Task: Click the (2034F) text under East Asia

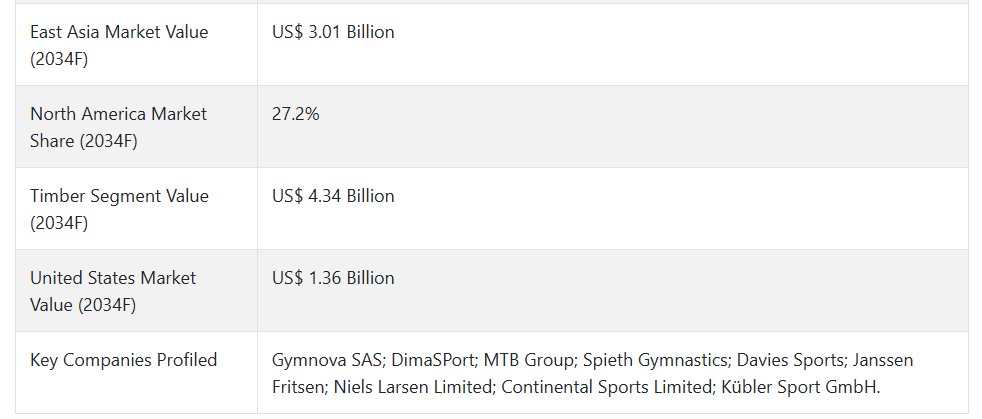Action: pos(59,59)
